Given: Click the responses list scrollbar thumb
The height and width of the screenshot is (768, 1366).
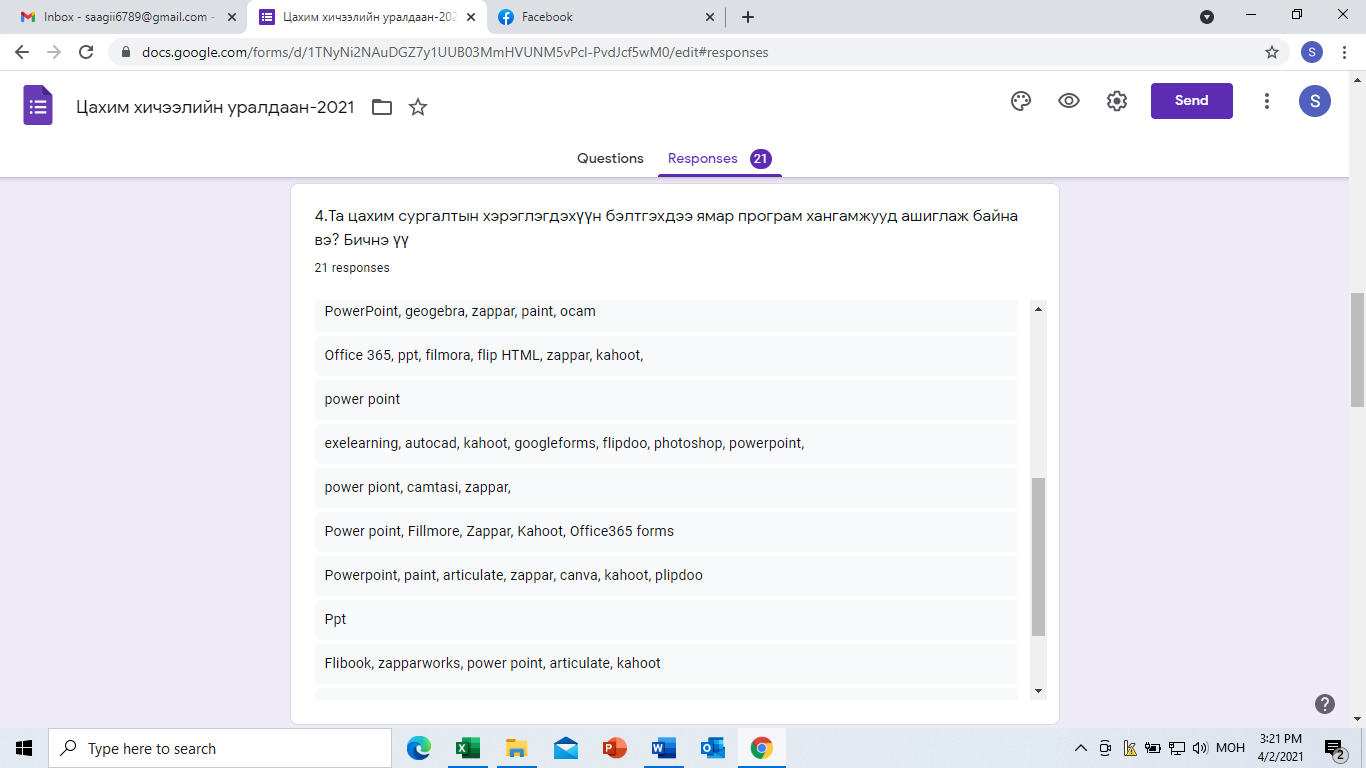Looking at the screenshot, I should (1039, 557).
